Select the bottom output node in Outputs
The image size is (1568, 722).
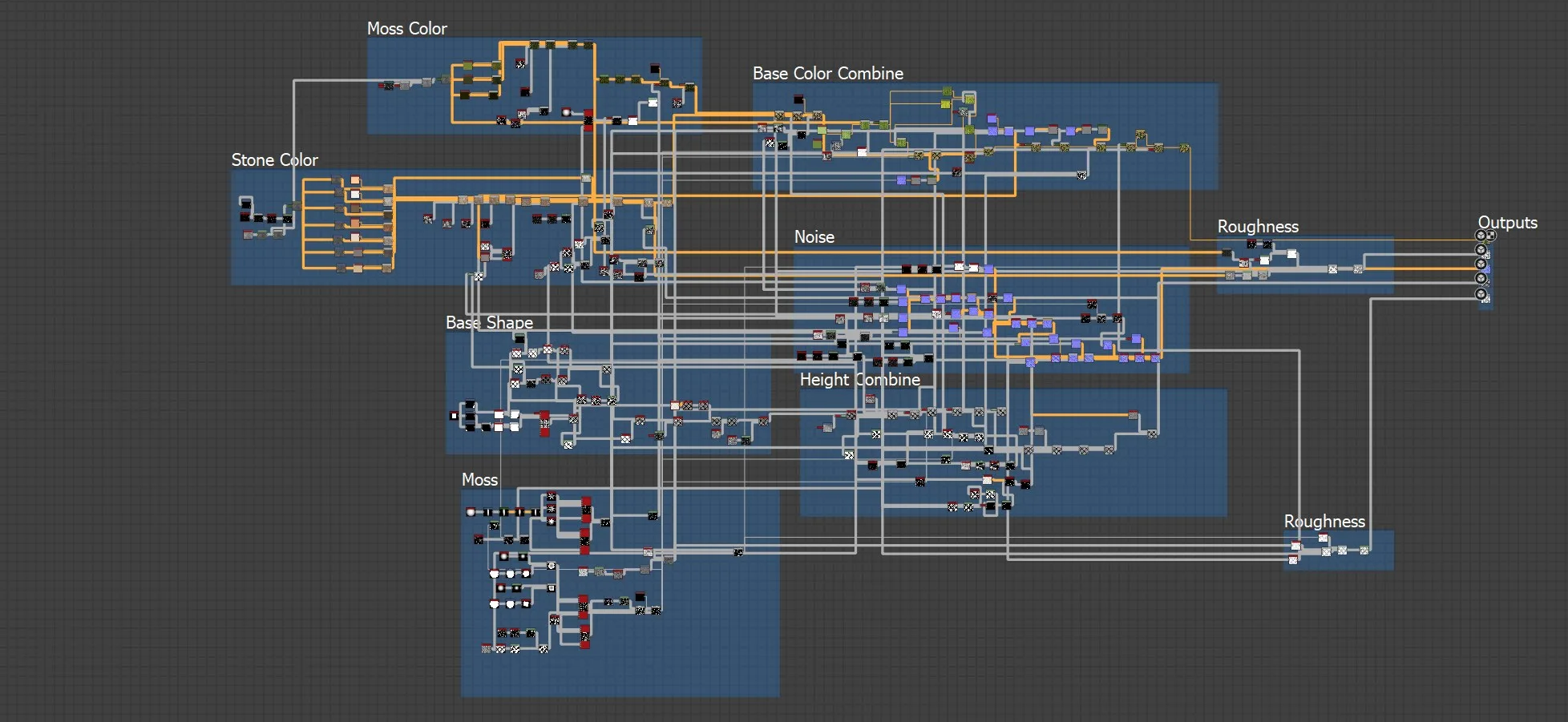point(1481,294)
